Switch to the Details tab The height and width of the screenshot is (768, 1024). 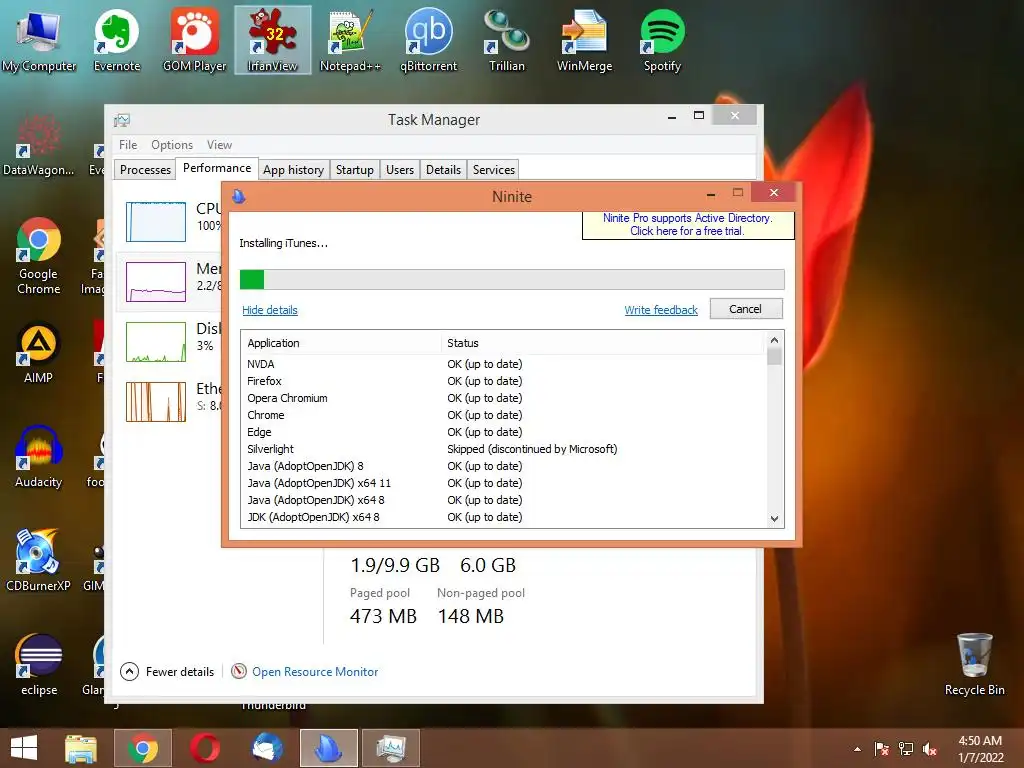(443, 170)
